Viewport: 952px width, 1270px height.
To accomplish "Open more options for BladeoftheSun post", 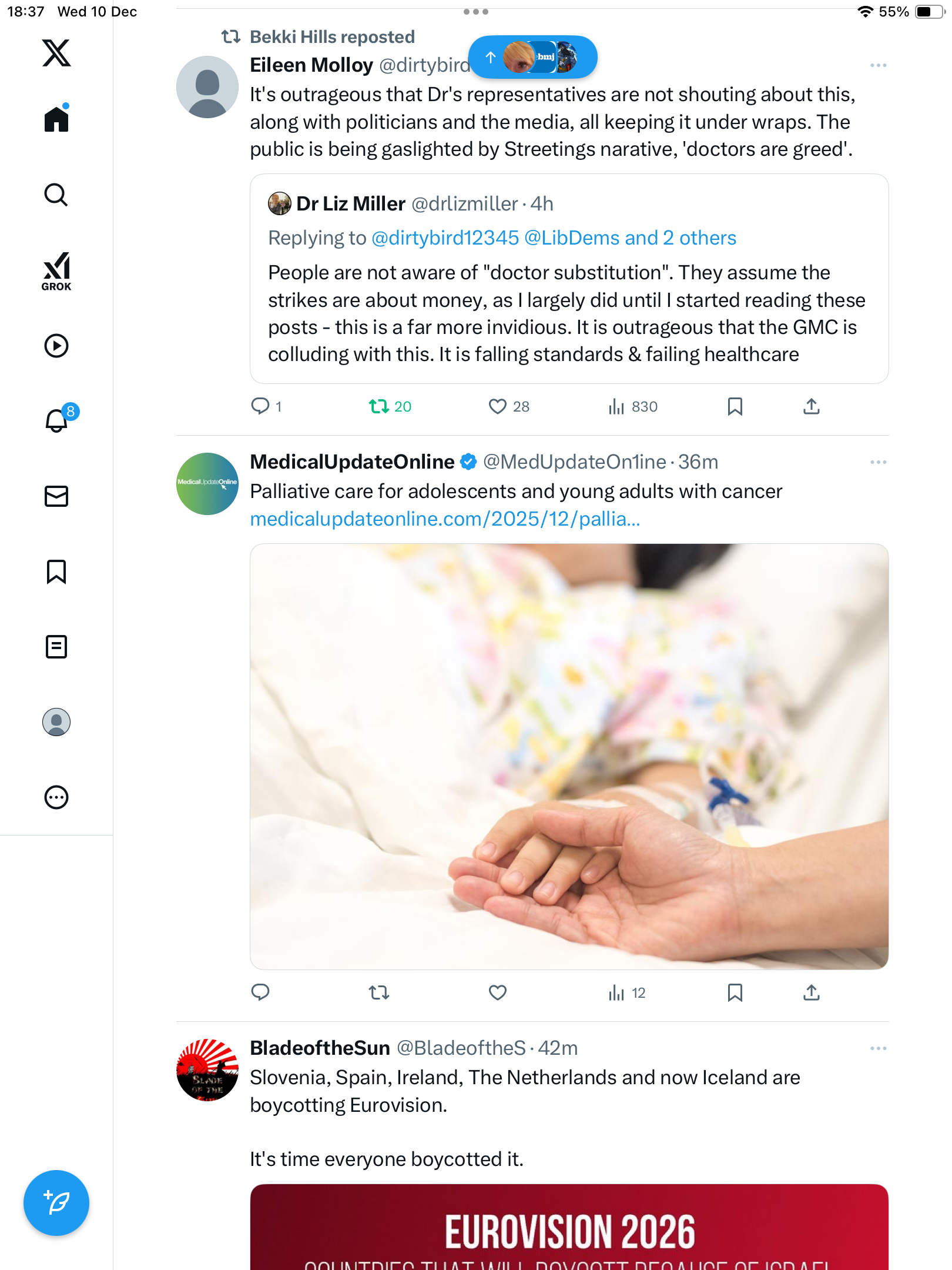I will pyautogui.click(x=878, y=1048).
